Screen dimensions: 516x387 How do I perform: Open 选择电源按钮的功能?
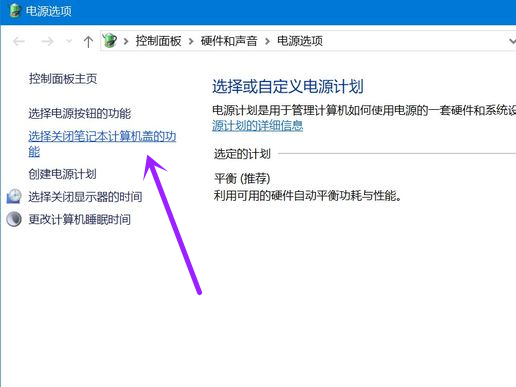[80, 114]
